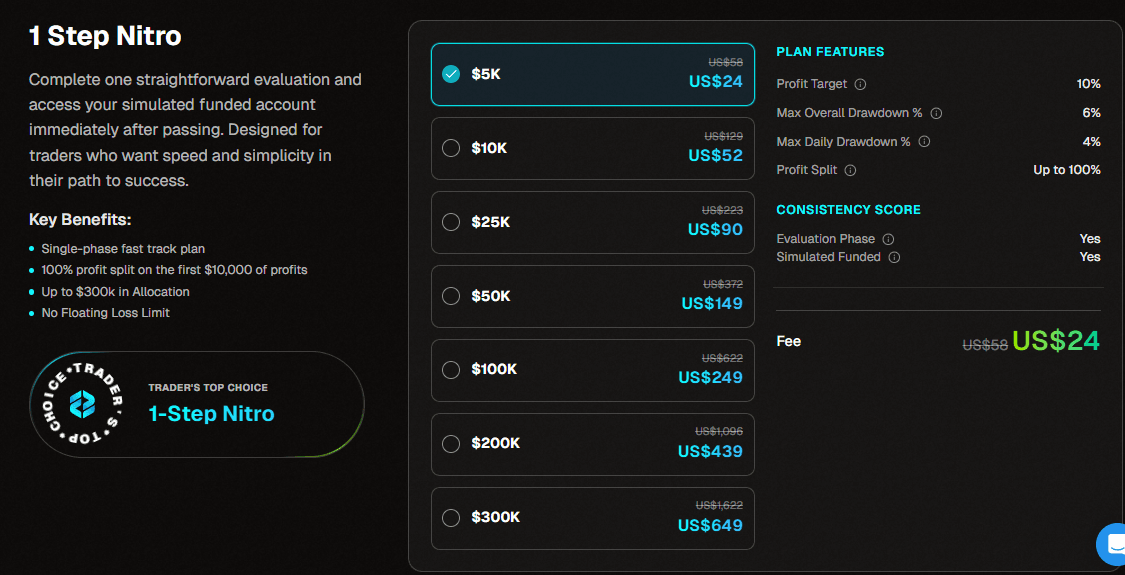Pick the $50K account radio button
The height and width of the screenshot is (575, 1125).
click(451, 296)
